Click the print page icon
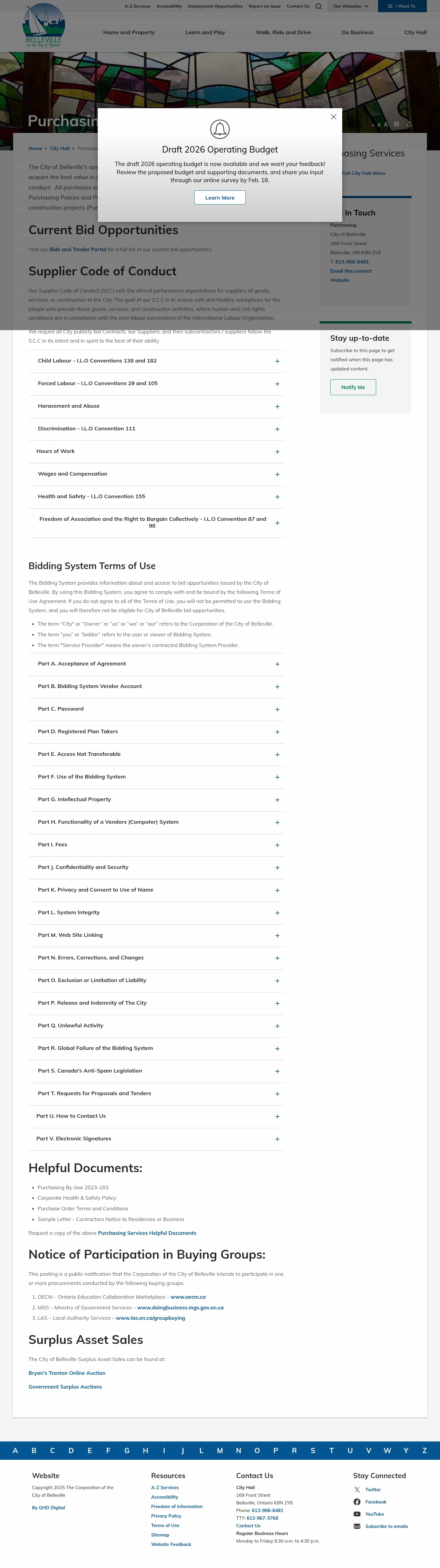 click(x=396, y=124)
